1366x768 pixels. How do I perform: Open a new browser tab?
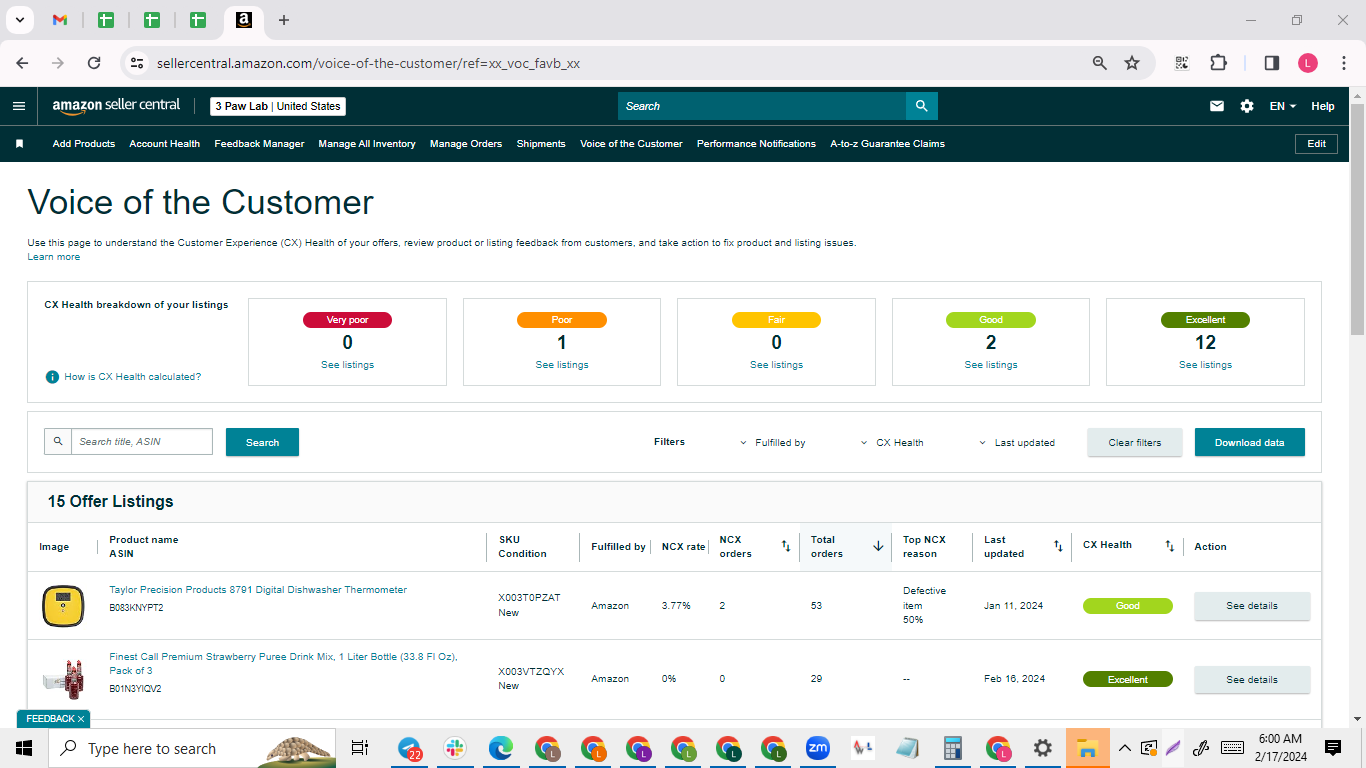(284, 20)
